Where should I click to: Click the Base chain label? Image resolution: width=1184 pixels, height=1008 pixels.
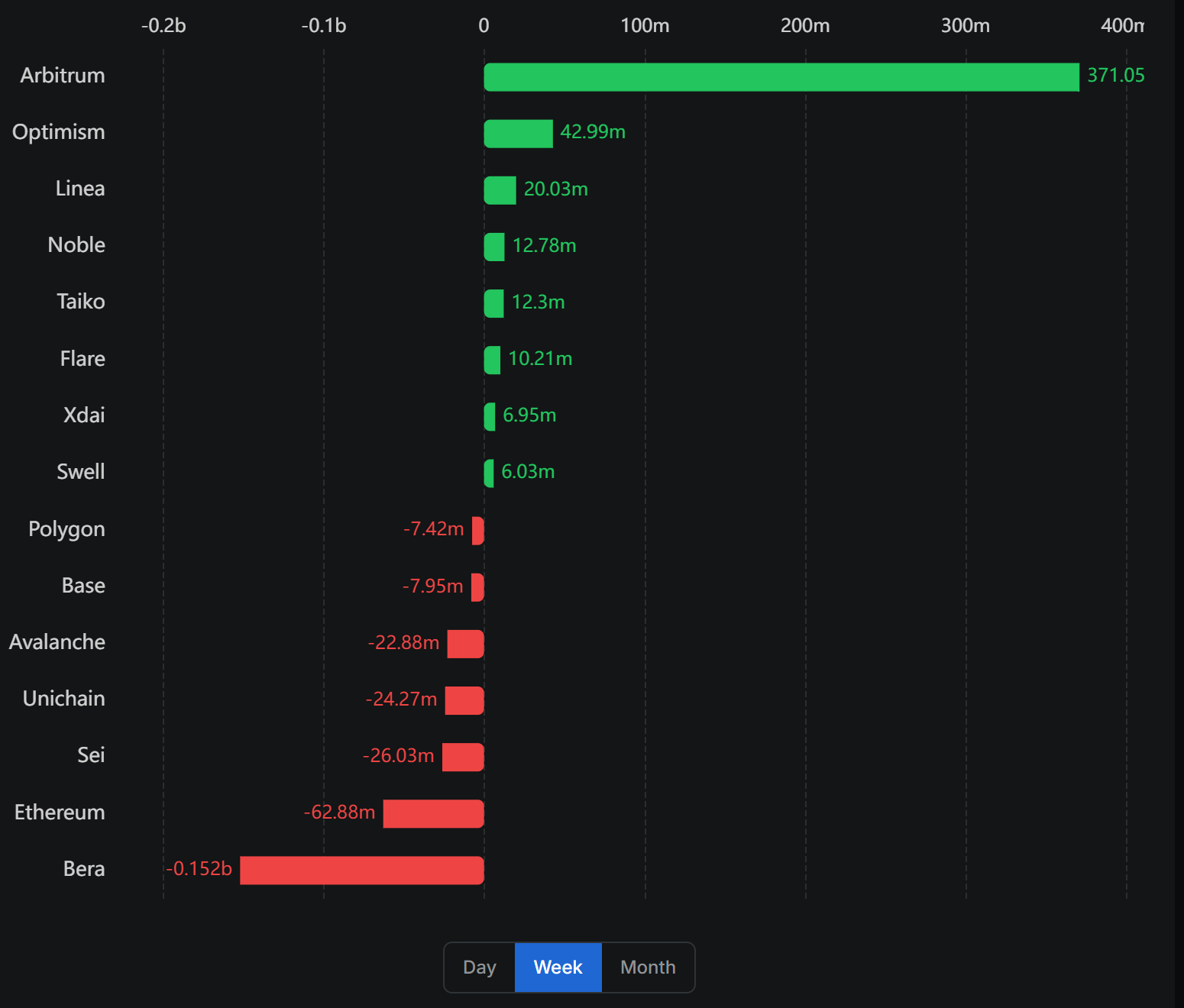click(83, 586)
